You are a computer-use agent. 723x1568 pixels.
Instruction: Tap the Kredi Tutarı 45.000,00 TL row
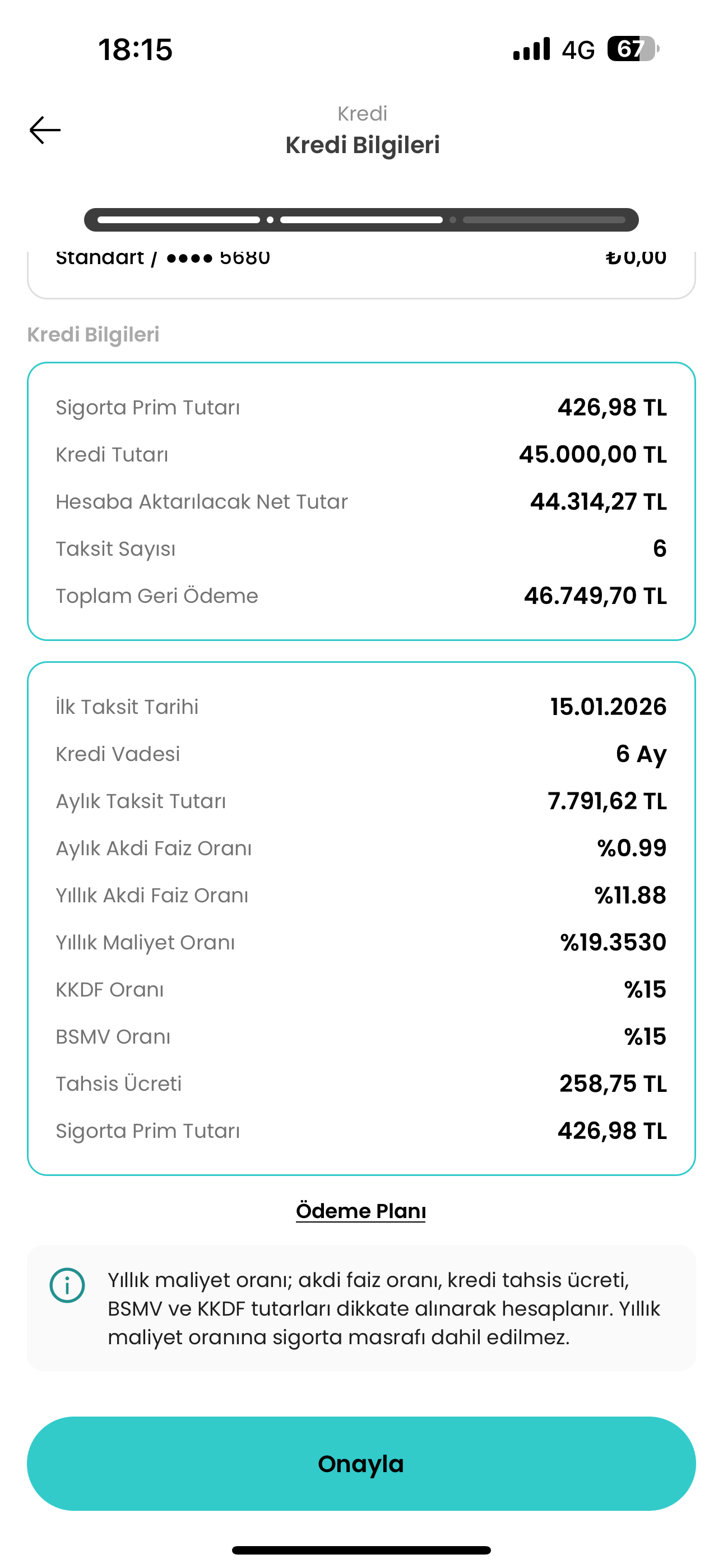coord(361,454)
